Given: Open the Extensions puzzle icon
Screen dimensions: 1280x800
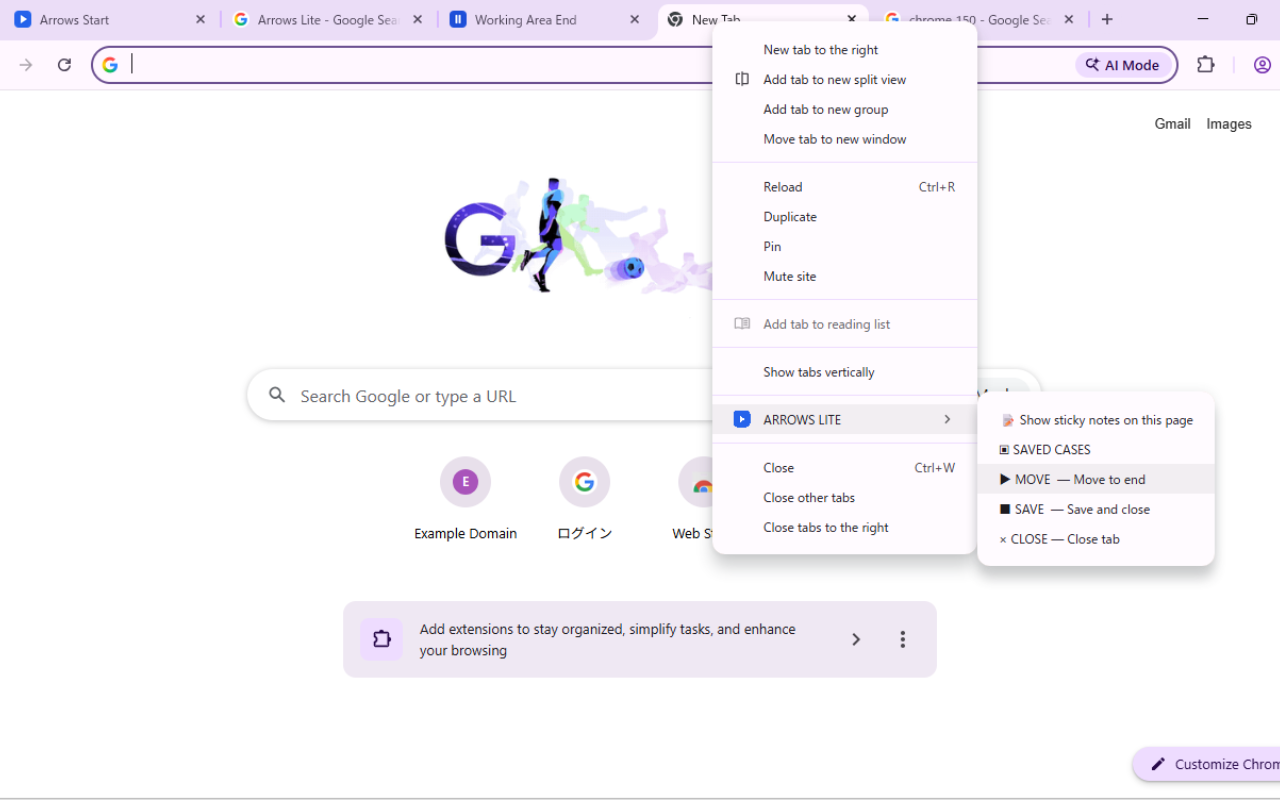Looking at the screenshot, I should point(1206,65).
